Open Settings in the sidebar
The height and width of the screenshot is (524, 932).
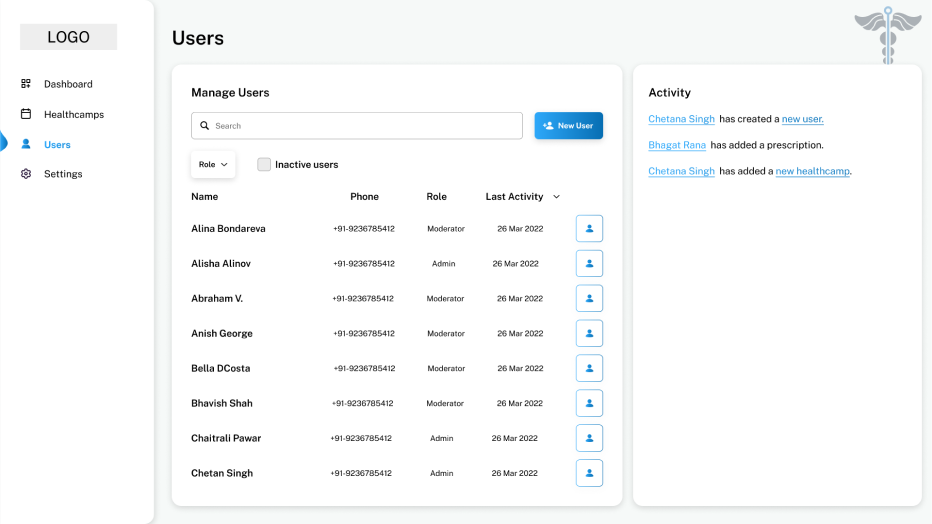(x=62, y=174)
